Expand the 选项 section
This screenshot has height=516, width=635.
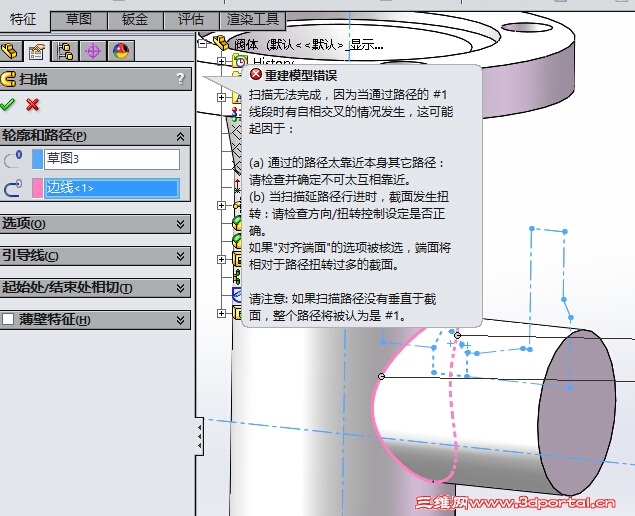[x=181, y=224]
